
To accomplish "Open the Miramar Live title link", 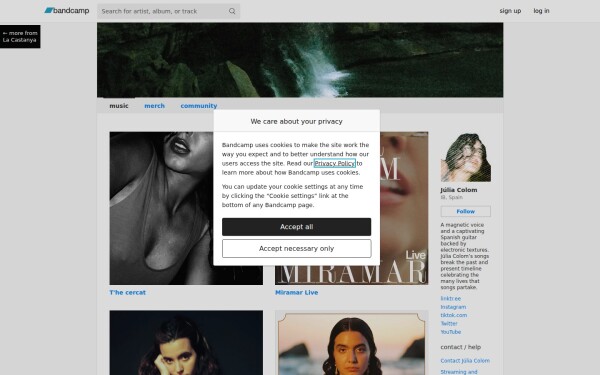I will pyautogui.click(x=297, y=292).
